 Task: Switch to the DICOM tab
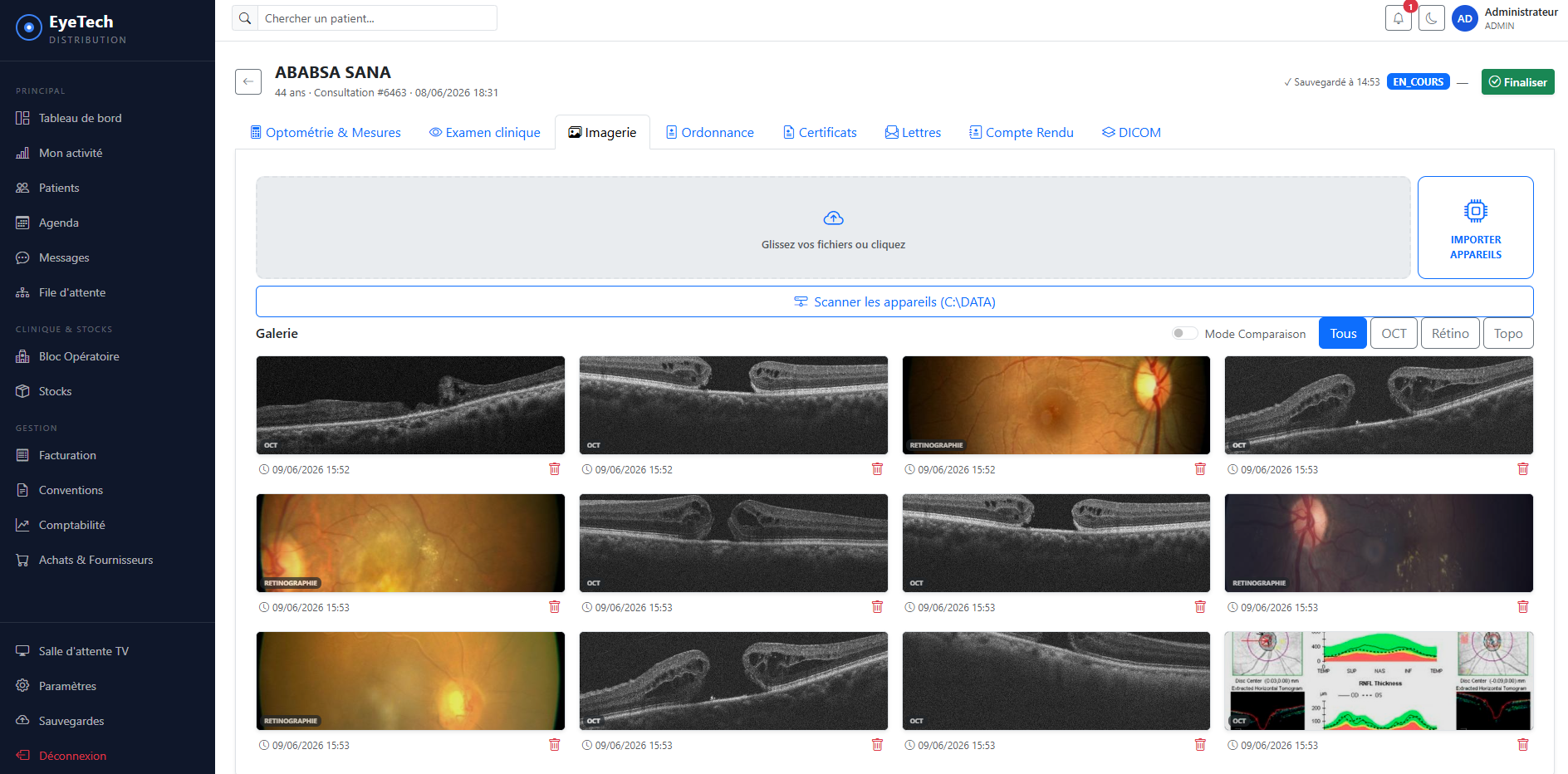coord(1131,132)
